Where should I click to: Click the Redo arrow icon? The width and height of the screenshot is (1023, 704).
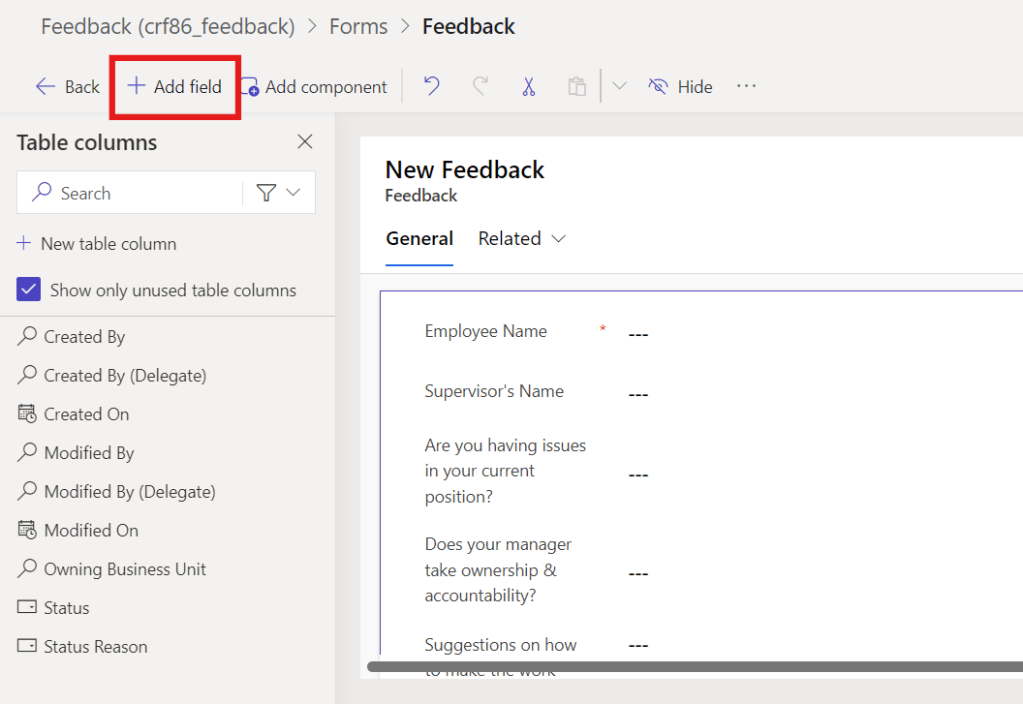pos(480,87)
